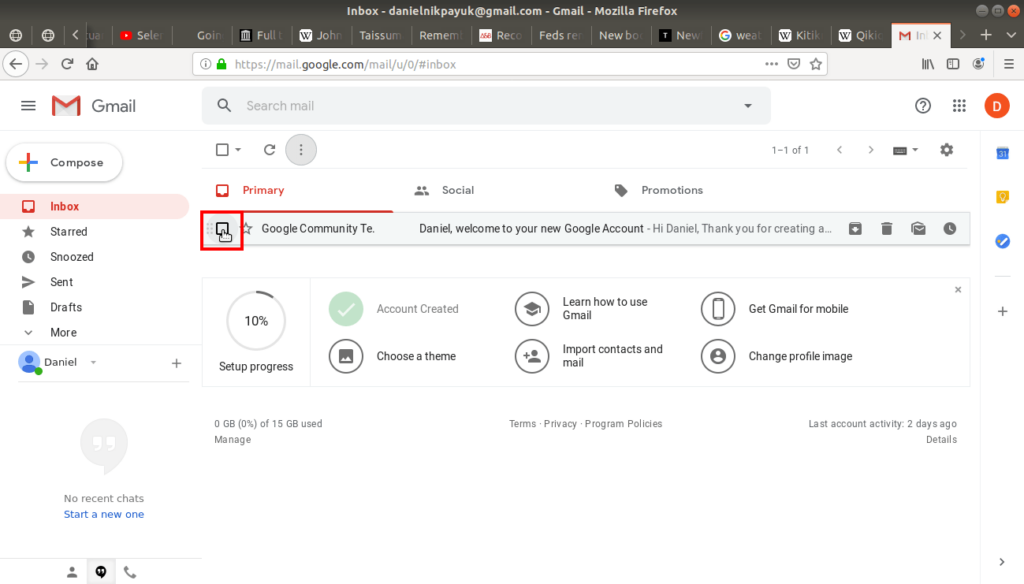Save page to Pocket icon
Image resolution: width=1024 pixels, height=584 pixels.
[x=793, y=64]
